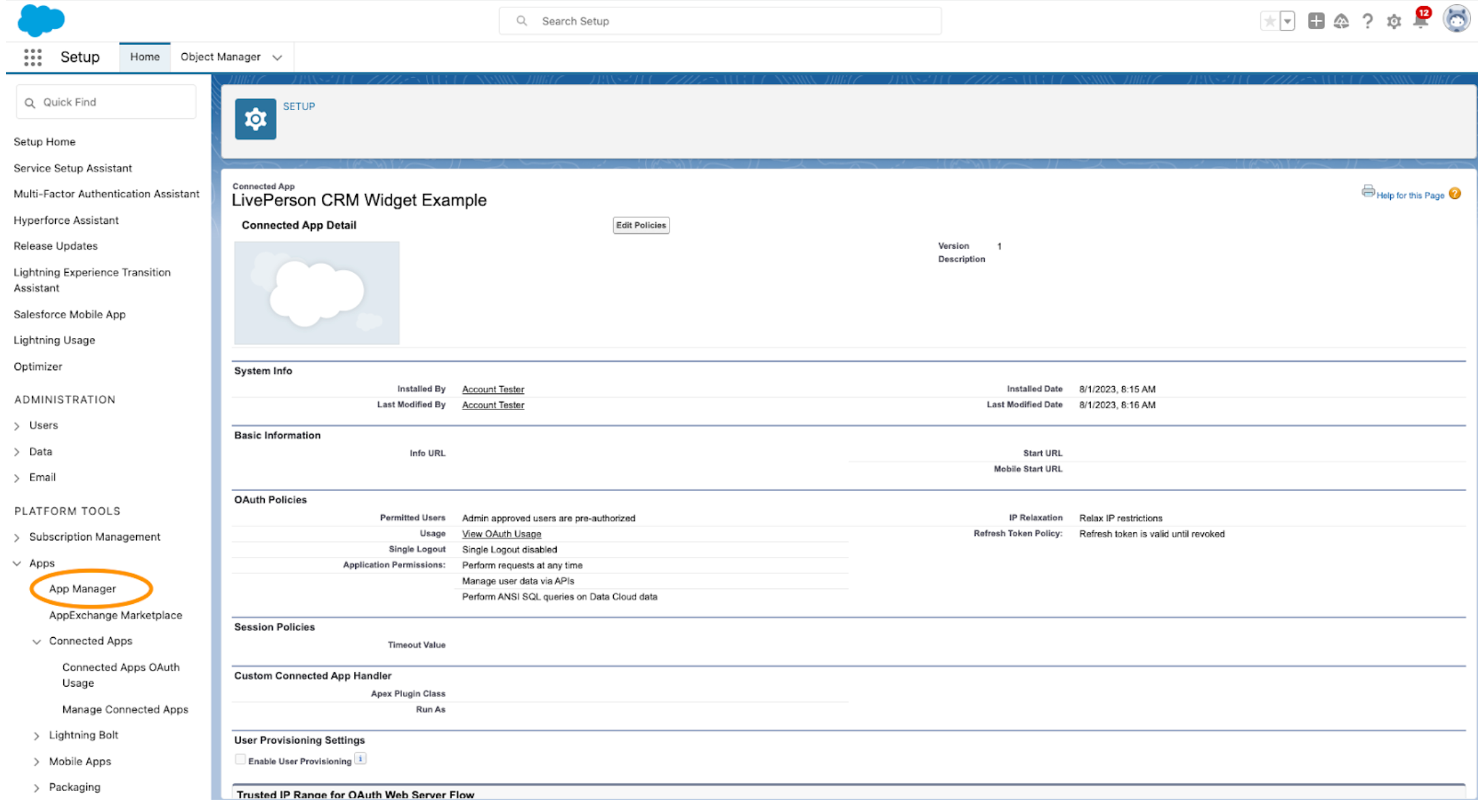Open Lightning Experience Transition Assistant

click(92, 280)
